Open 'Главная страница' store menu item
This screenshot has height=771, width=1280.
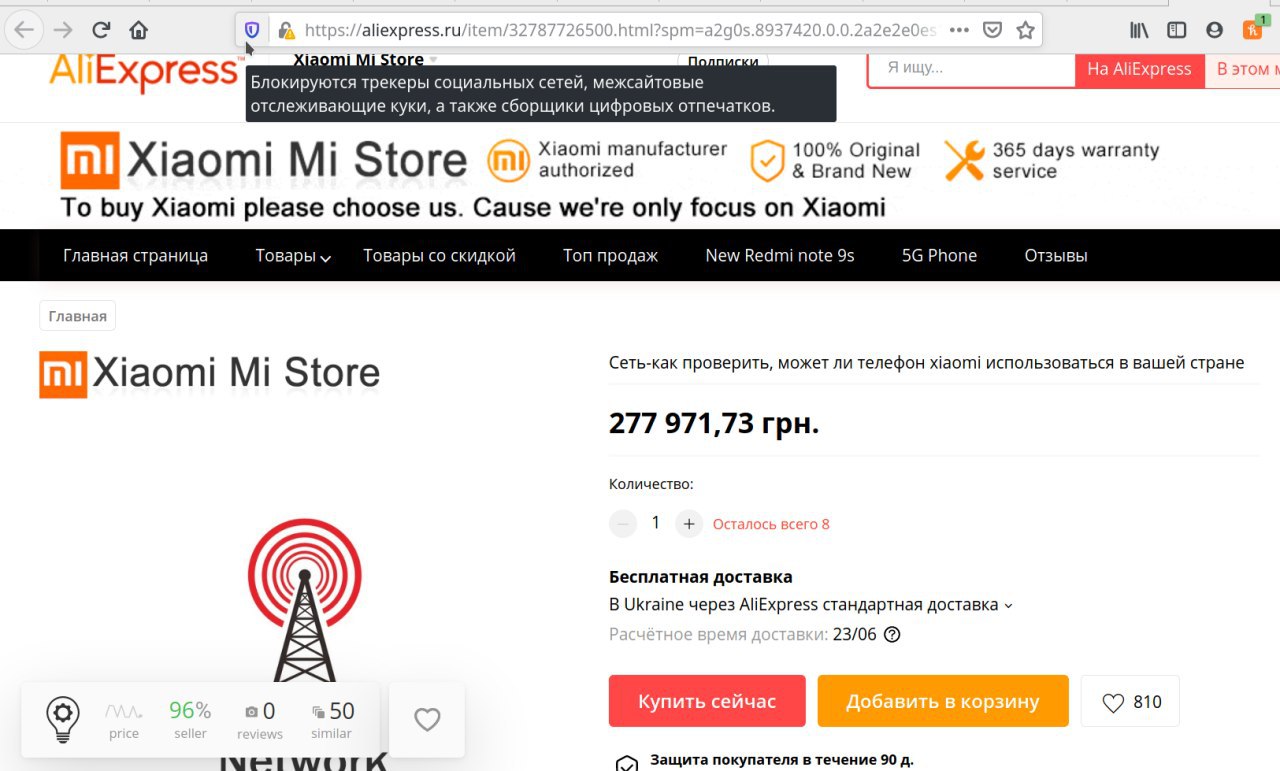(135, 255)
